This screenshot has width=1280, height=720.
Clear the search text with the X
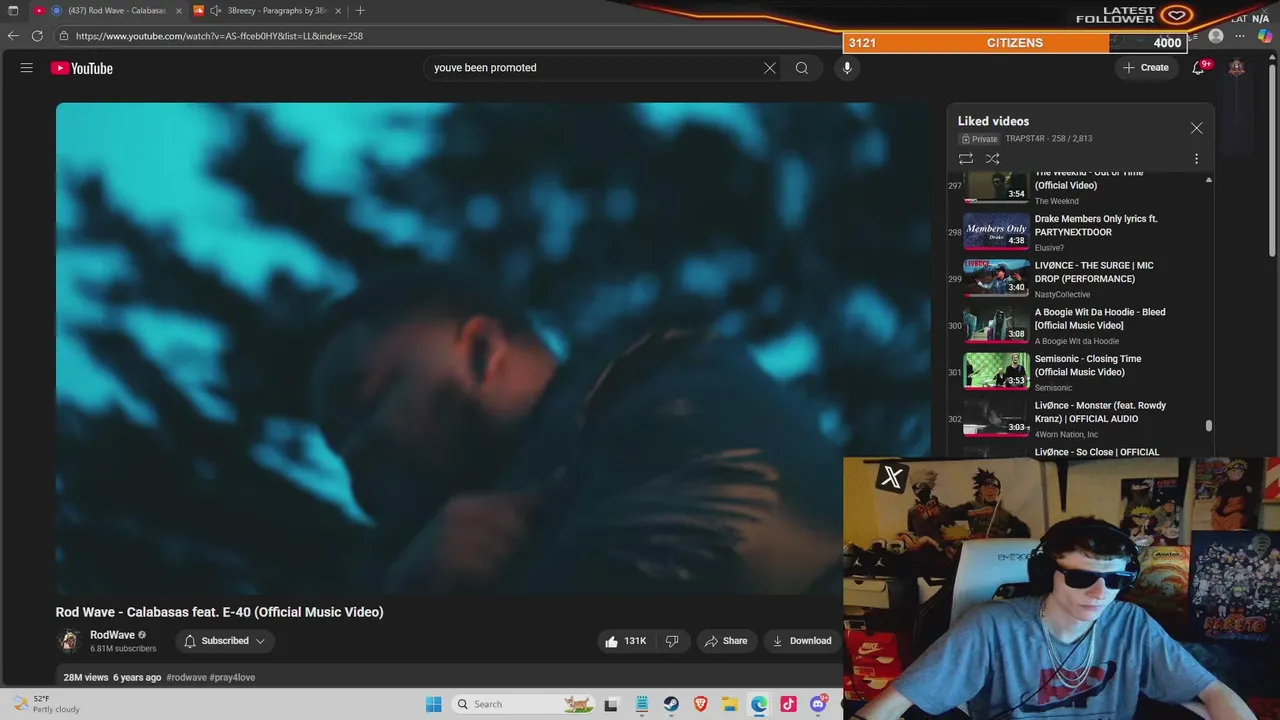770,68
